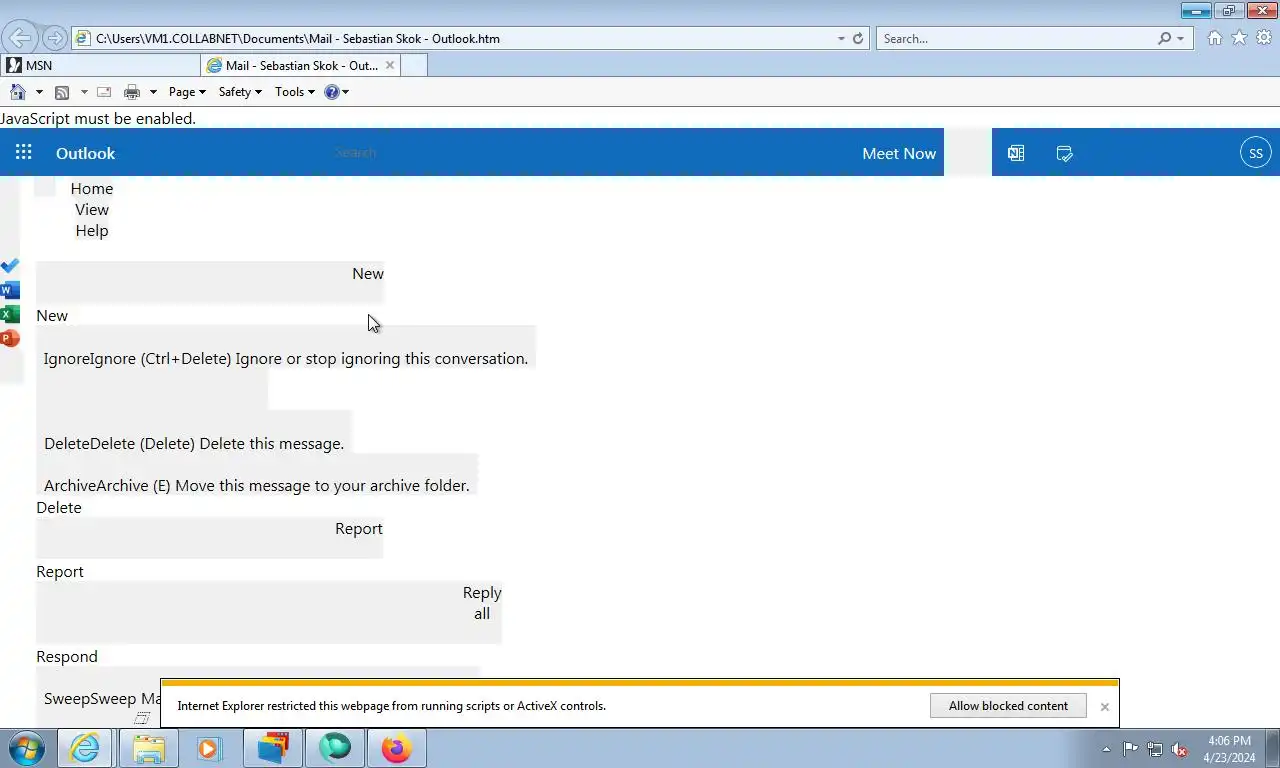
Task: Open the Tools dropdown menu
Action: click(295, 92)
